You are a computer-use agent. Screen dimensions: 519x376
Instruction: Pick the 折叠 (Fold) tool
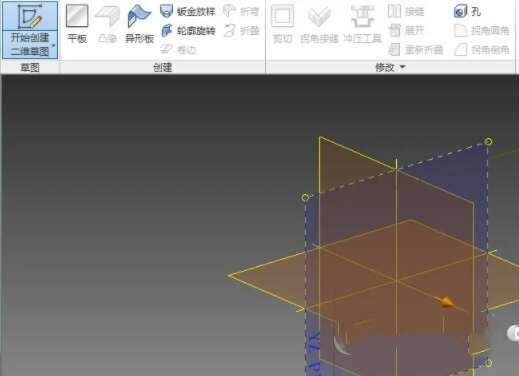click(242, 31)
